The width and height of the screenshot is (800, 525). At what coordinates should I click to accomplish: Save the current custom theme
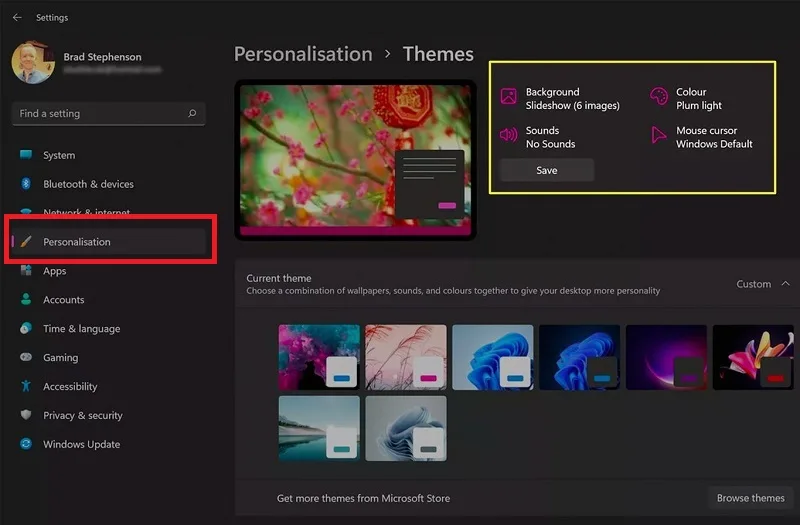tap(546, 170)
